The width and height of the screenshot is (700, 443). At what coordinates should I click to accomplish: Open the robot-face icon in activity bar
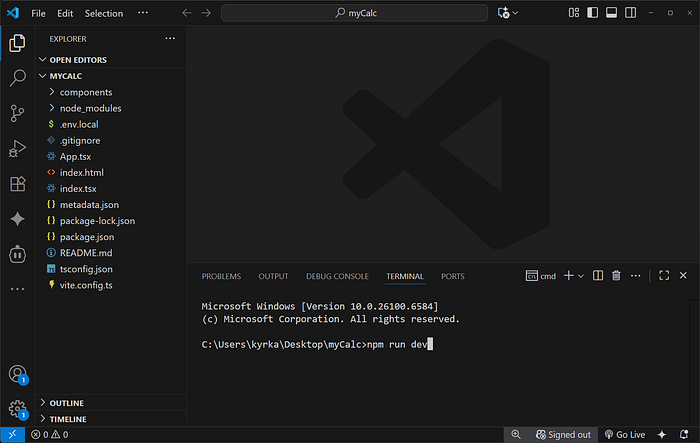[17, 254]
